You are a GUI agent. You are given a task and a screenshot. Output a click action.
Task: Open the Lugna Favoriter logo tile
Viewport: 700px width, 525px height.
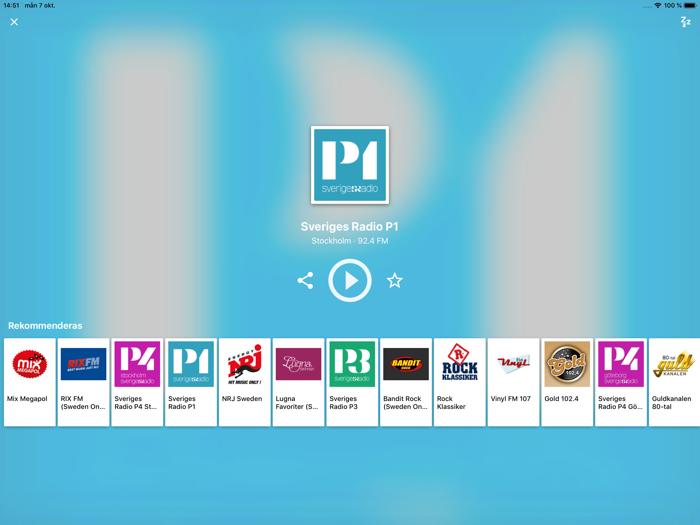298,364
